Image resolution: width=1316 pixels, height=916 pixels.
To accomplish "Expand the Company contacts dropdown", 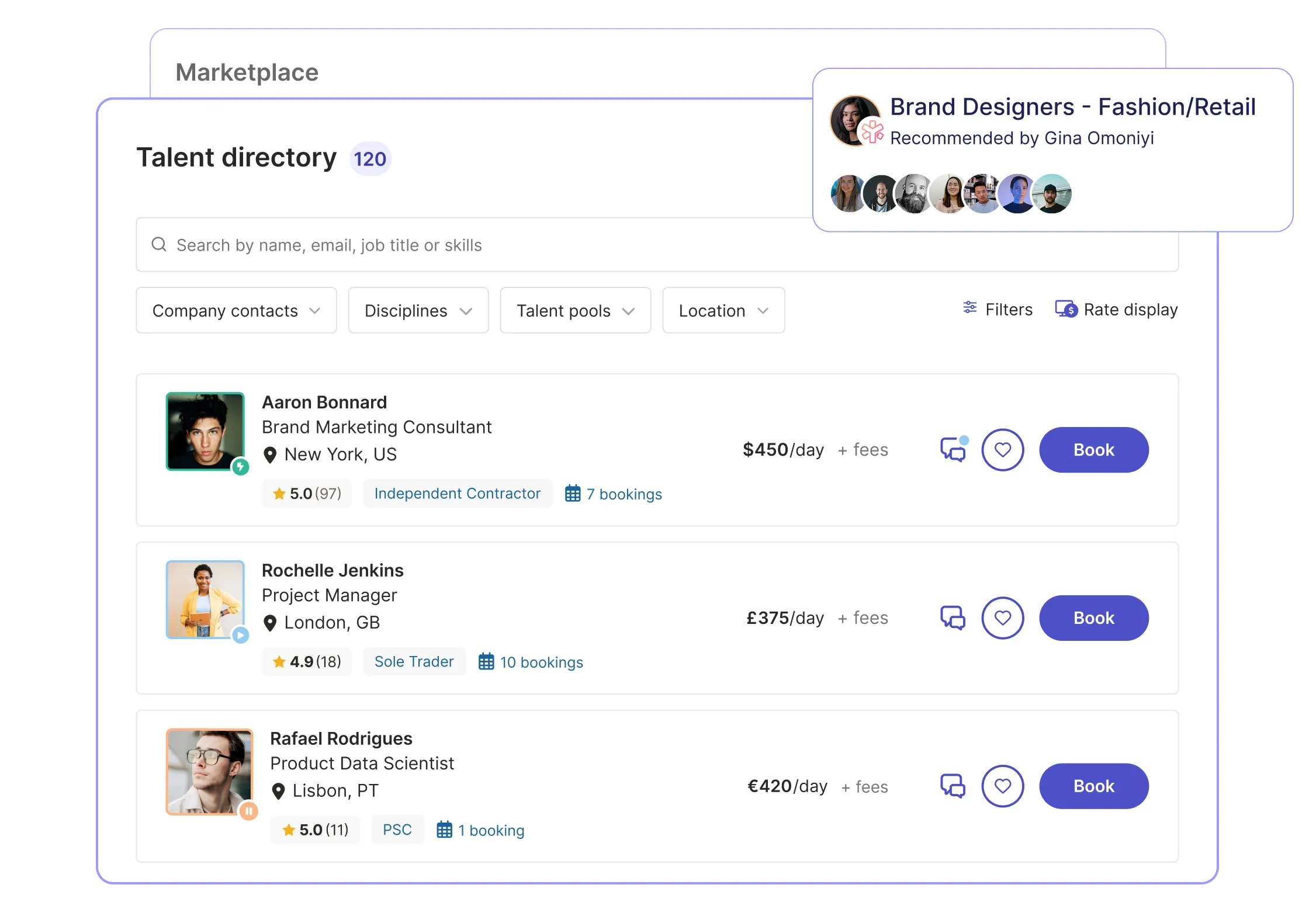I will 236,310.
